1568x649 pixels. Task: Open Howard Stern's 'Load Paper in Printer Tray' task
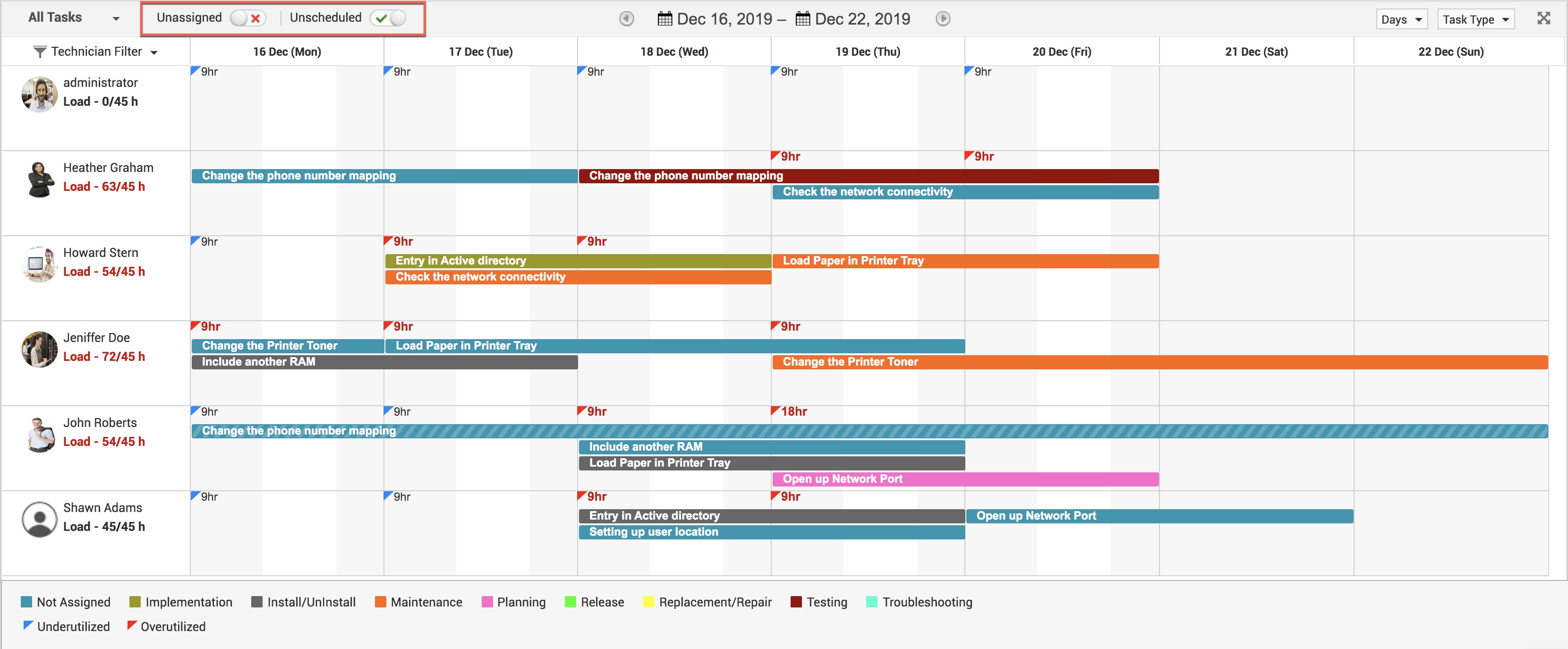coord(965,261)
